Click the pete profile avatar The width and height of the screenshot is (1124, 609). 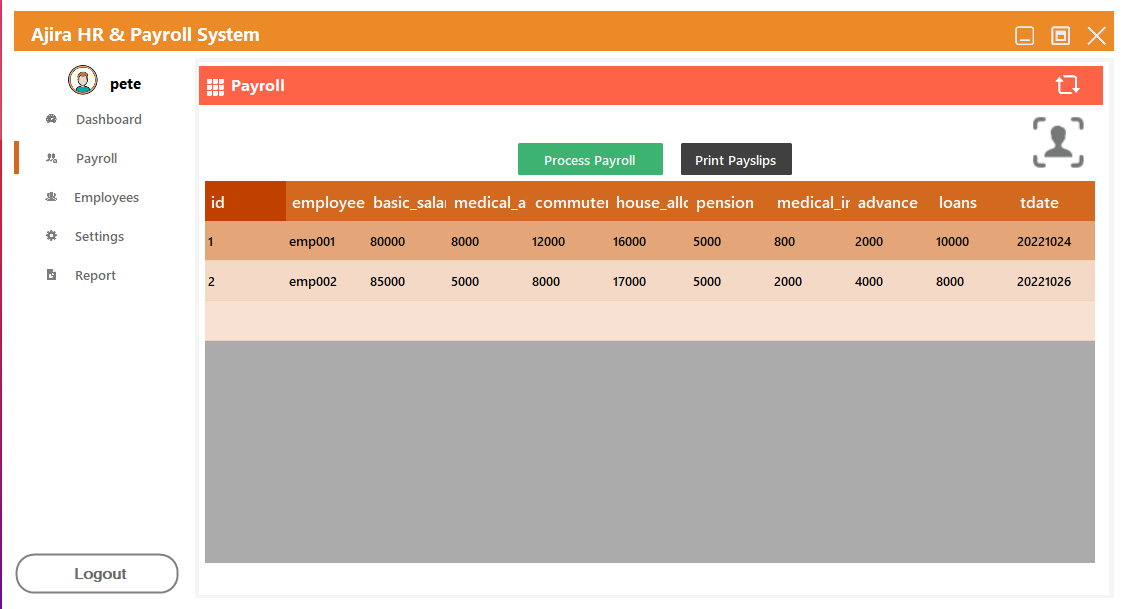pyautogui.click(x=81, y=79)
